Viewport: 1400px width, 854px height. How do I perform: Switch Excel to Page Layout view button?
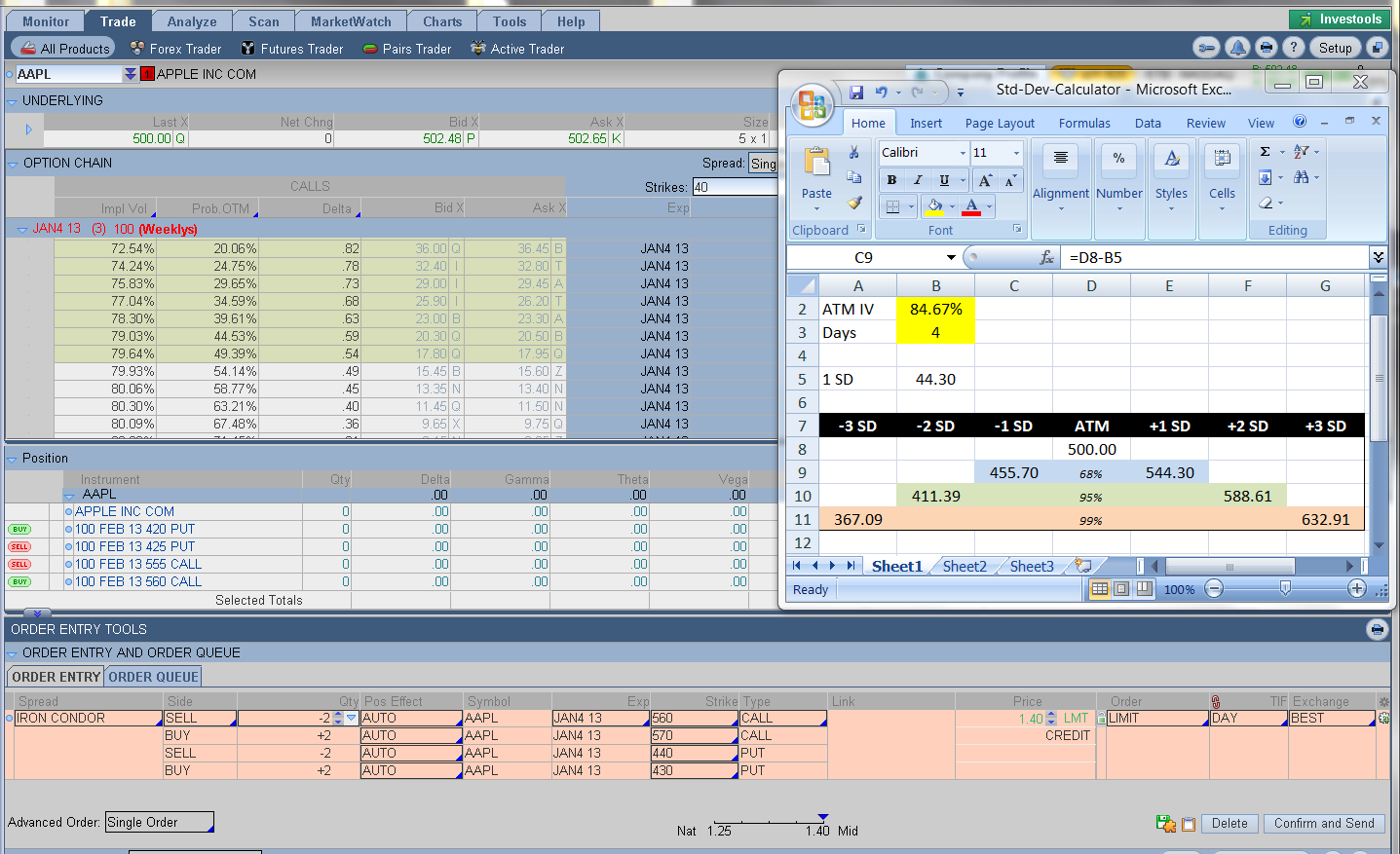1121,589
